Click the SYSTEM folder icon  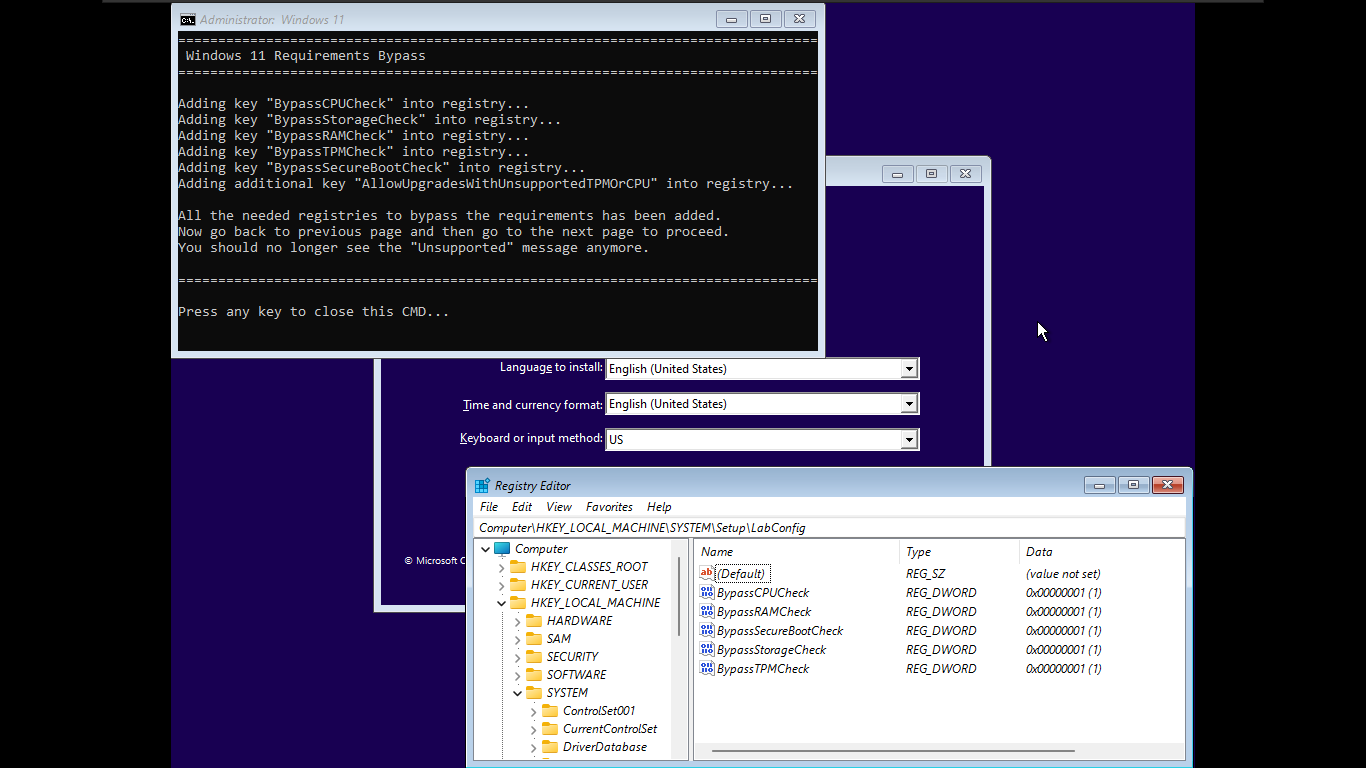pyautogui.click(x=534, y=693)
